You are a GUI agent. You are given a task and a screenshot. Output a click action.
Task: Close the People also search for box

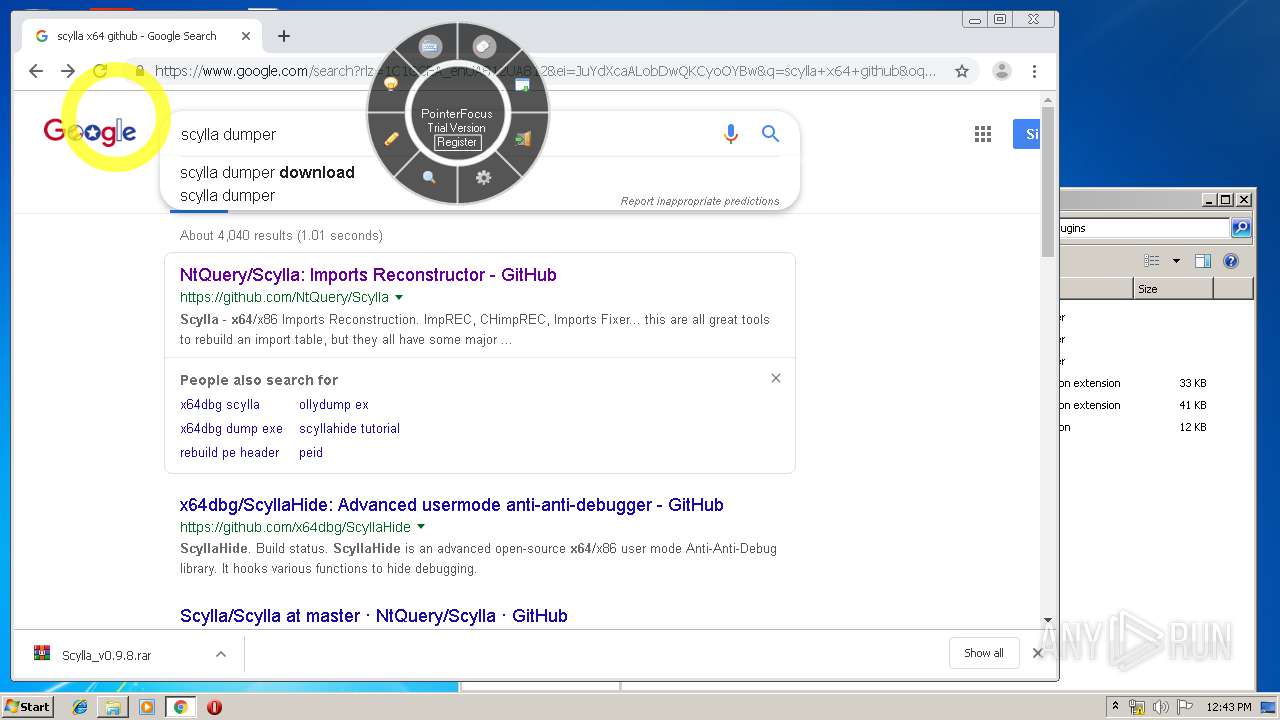coord(776,378)
